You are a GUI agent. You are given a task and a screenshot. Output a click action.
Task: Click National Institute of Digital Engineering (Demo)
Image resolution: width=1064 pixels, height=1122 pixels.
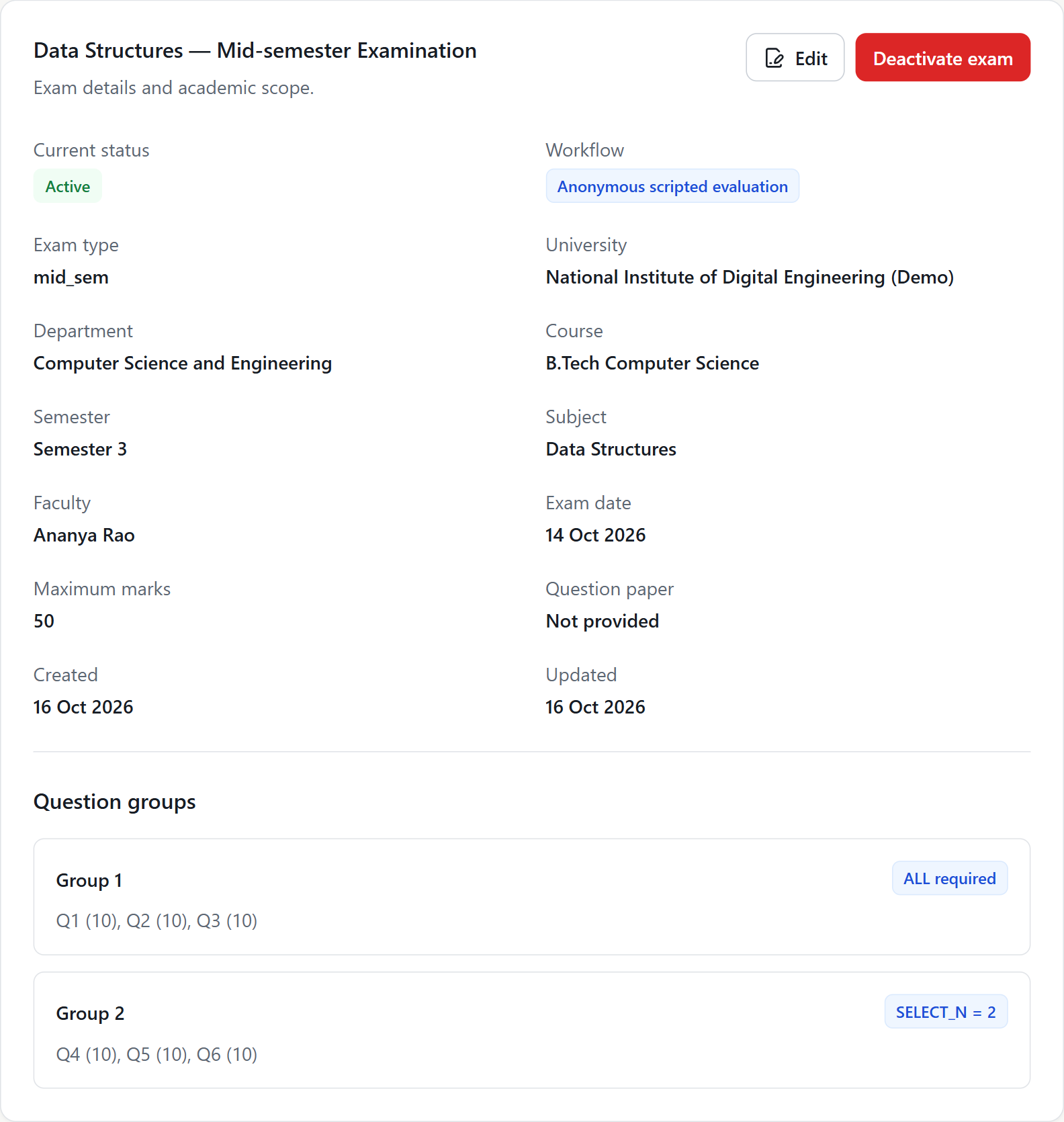[750, 277]
